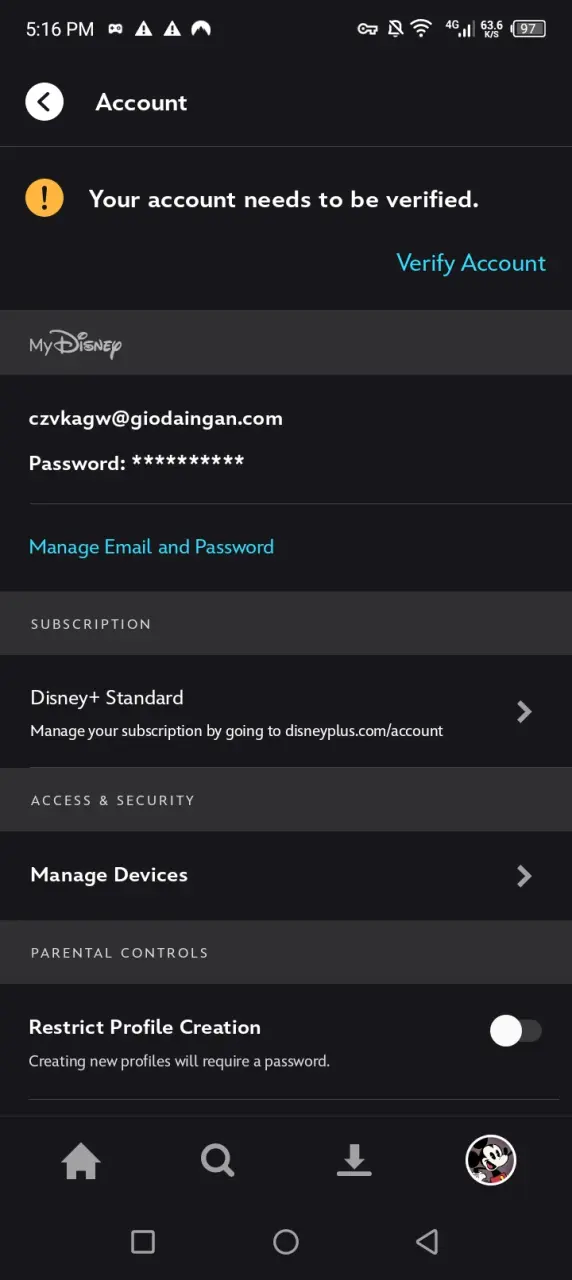Screen dimensions: 572x1280
Task: Tap the yellow exclamation warning icon
Action: point(44,198)
